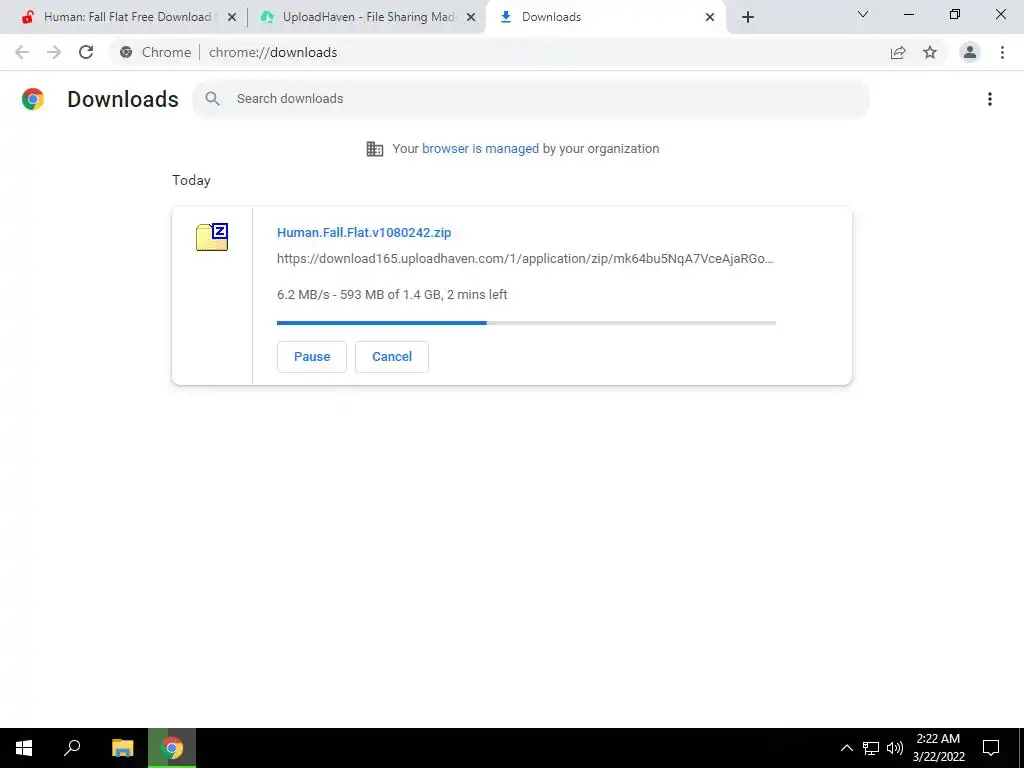1024x768 pixels.
Task: Open the Chrome profile avatar button
Action: coord(970,52)
